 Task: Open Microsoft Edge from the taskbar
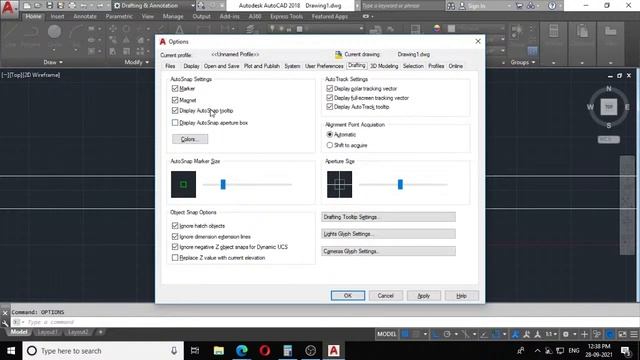[x=242, y=351]
